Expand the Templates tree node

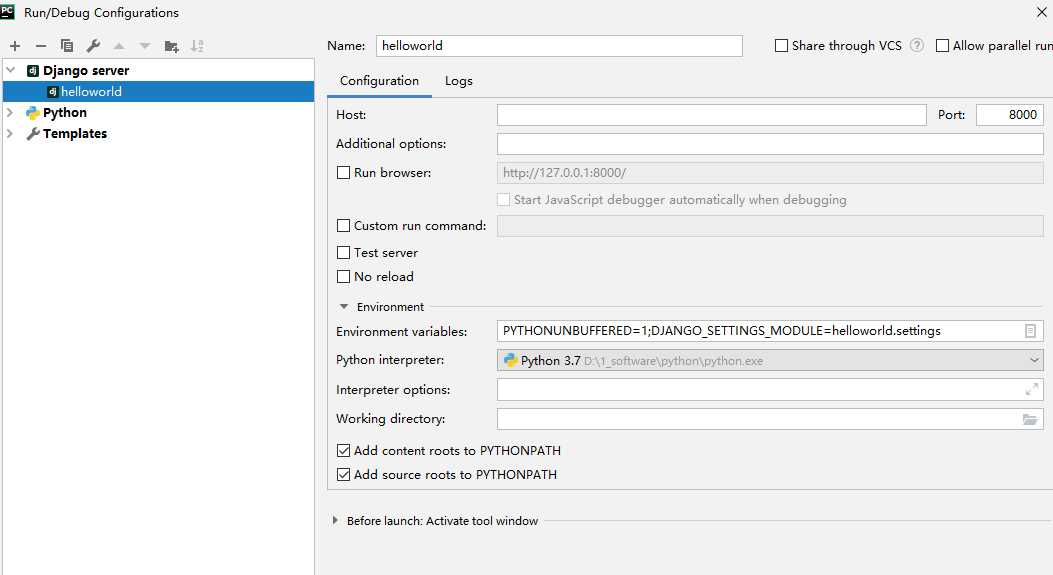point(10,134)
